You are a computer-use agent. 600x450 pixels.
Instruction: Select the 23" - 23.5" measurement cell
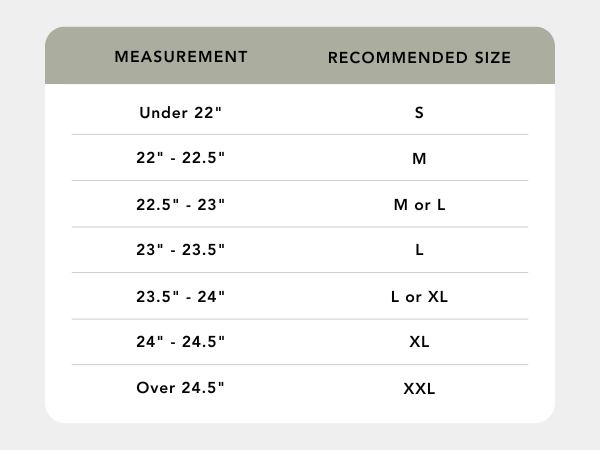click(181, 250)
